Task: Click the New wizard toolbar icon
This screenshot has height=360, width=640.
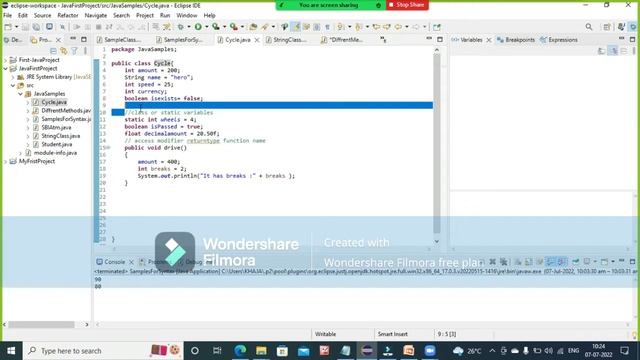Action: pyautogui.click(x=8, y=27)
